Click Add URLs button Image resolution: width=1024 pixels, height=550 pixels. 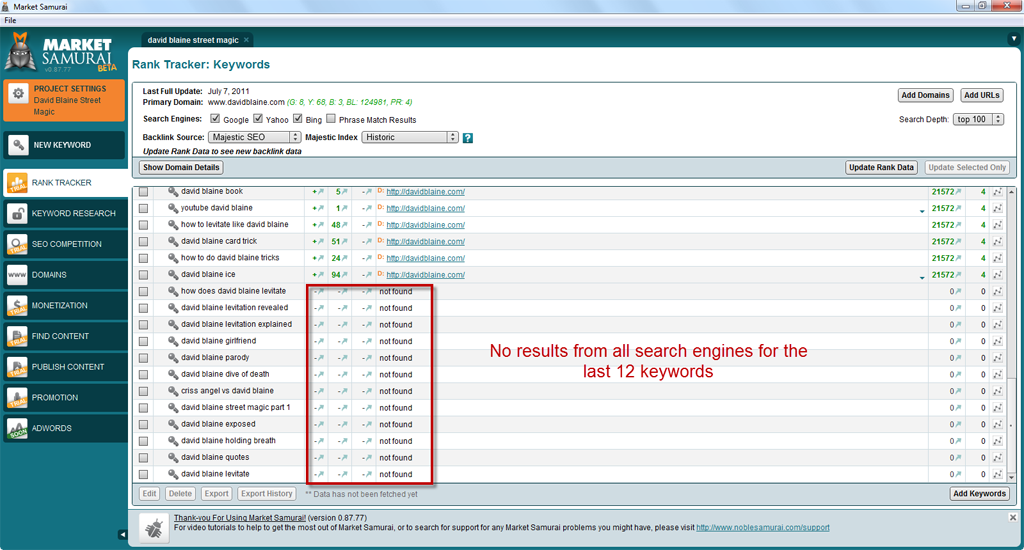982,95
